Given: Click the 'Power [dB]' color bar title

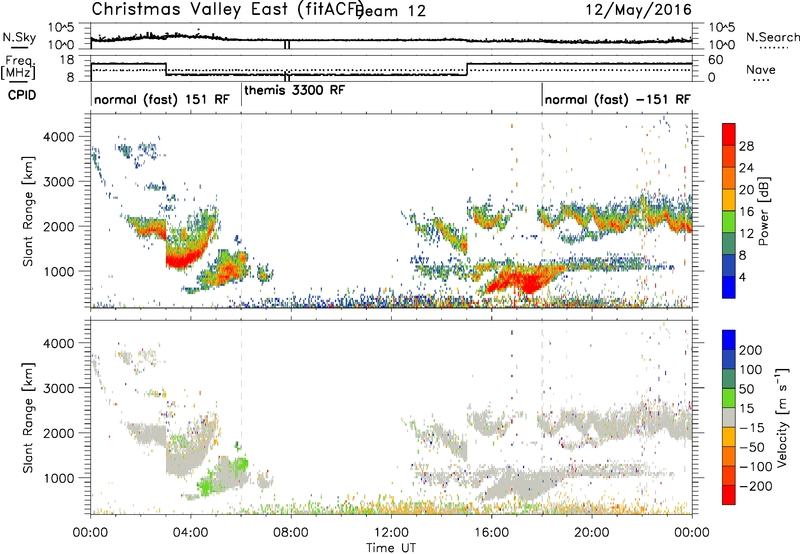Looking at the screenshot, I should click(x=763, y=211).
